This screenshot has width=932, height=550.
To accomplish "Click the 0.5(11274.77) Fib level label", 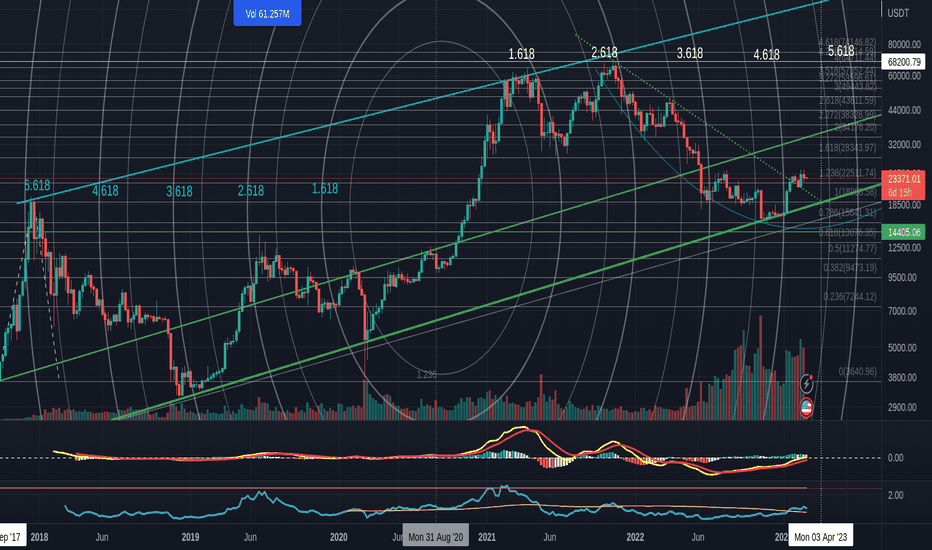I will 852,249.
